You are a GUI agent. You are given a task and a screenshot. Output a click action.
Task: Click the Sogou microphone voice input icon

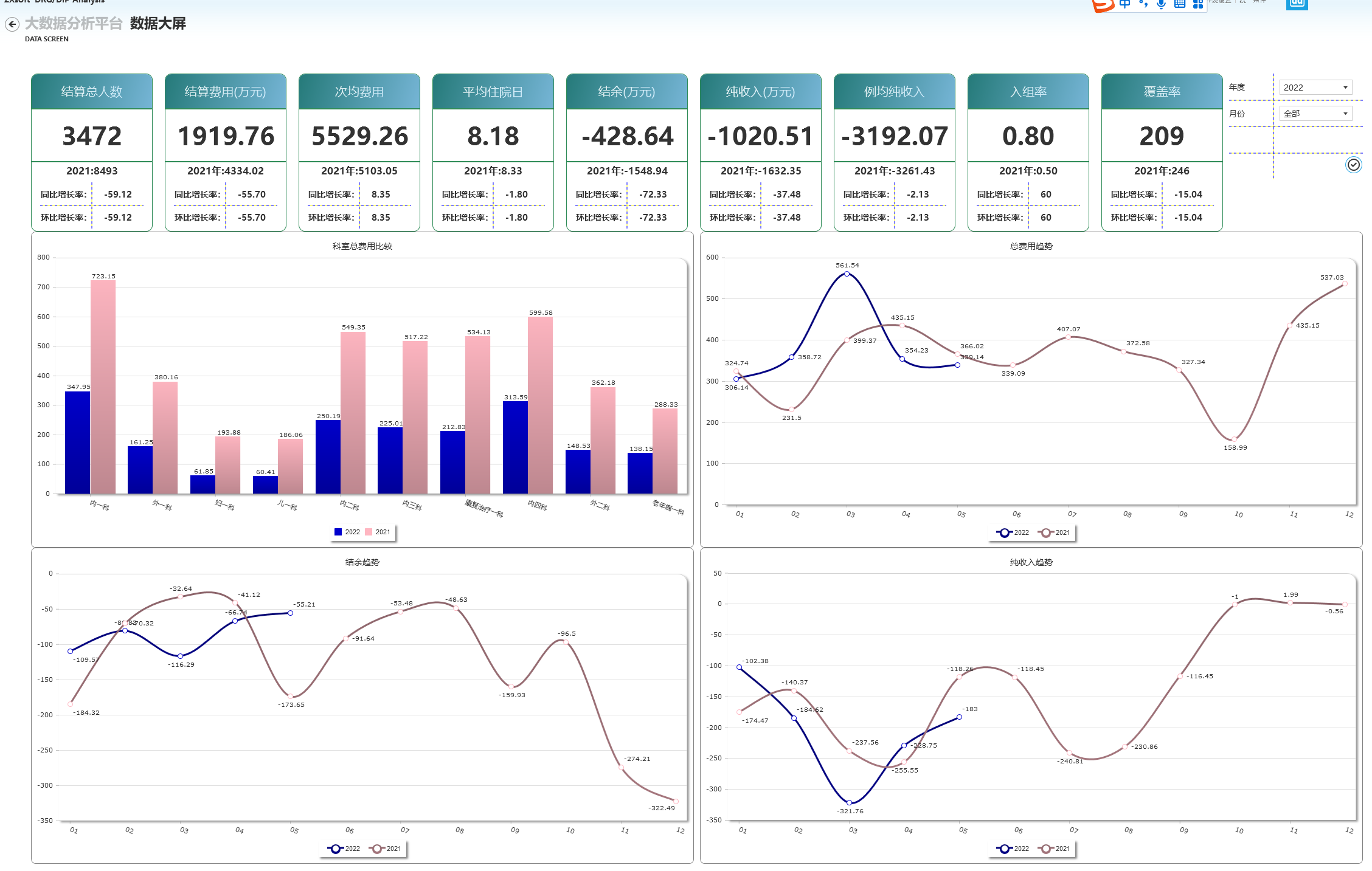[1161, 4]
